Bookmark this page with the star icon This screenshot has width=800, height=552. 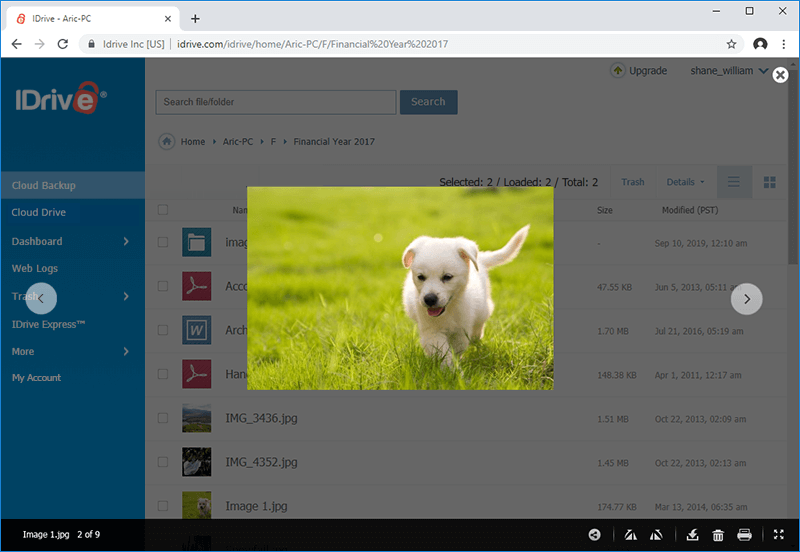(x=731, y=44)
